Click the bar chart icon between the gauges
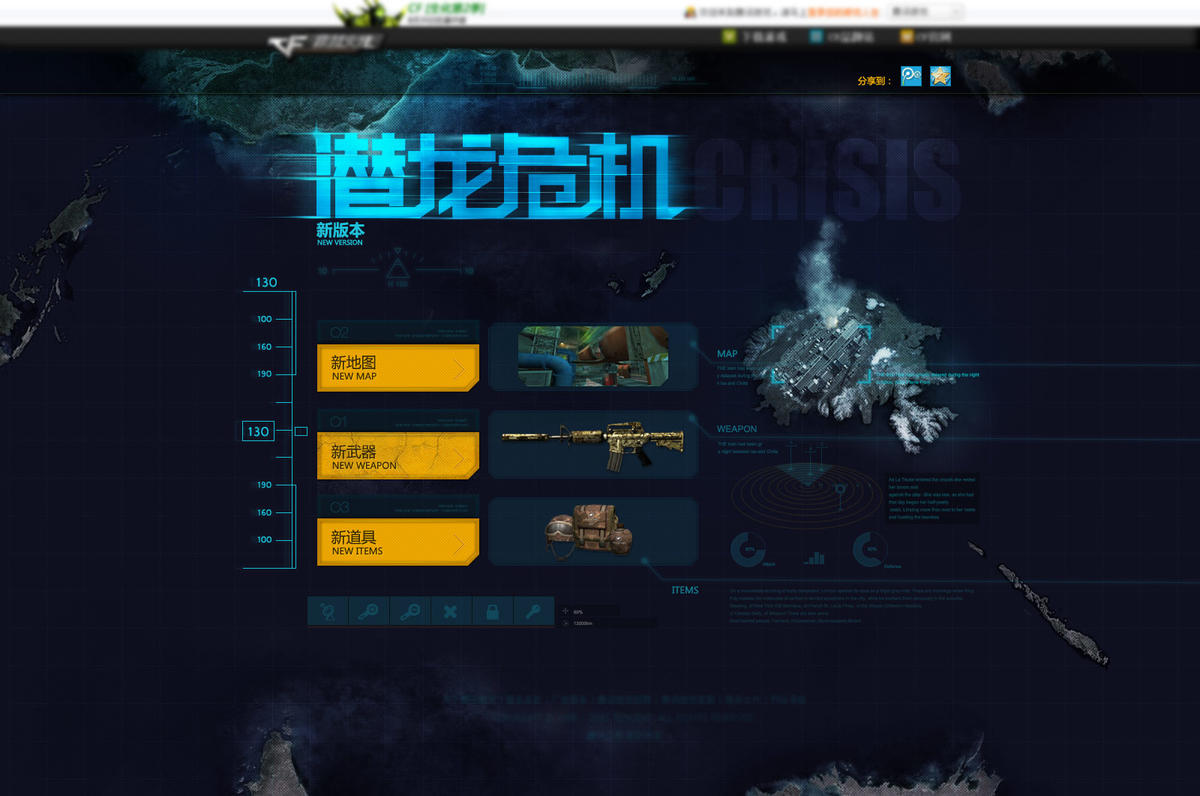Screen dimensions: 1200x796 [x=815, y=557]
